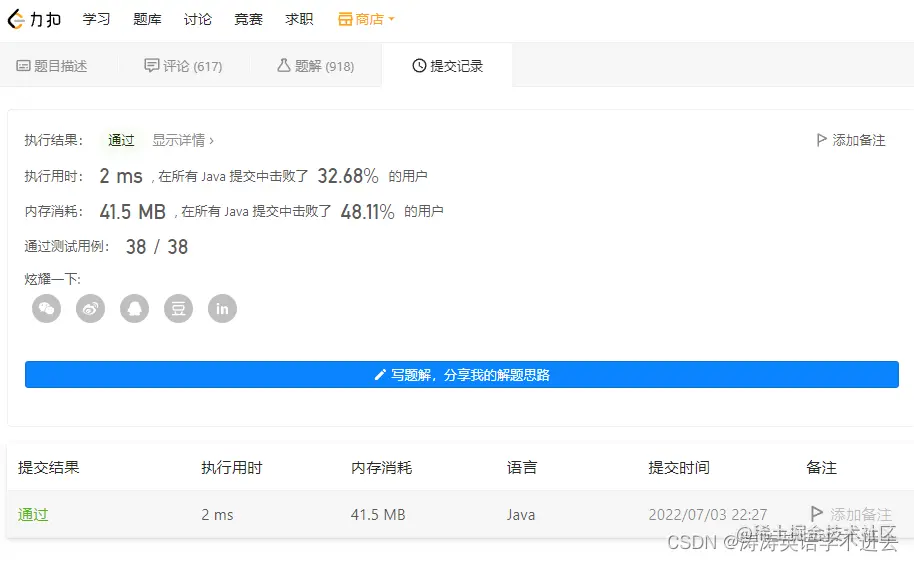The width and height of the screenshot is (914, 561).
Task: Switch to the 提交记录 tab
Action: pos(447,66)
